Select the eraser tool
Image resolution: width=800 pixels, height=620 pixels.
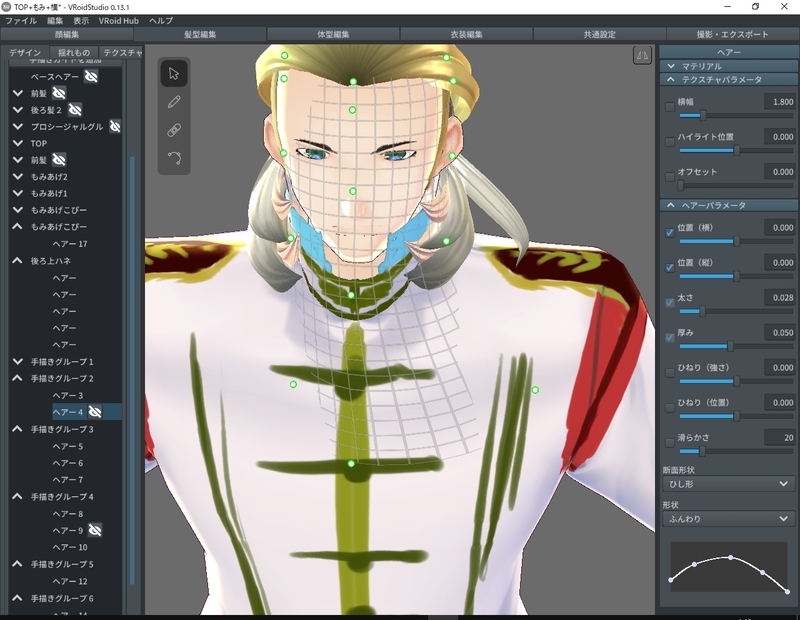tap(174, 130)
